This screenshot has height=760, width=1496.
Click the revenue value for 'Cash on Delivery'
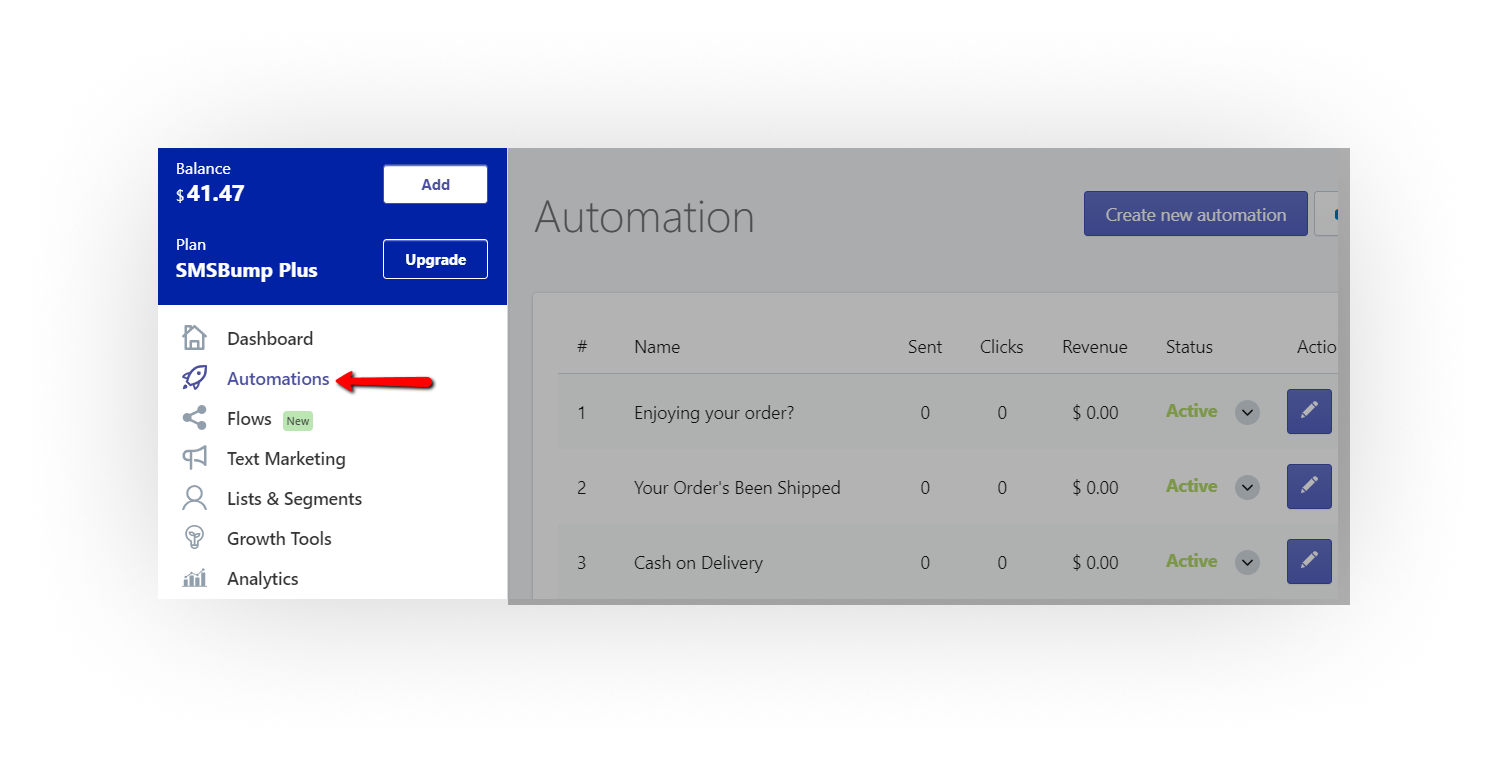(x=1095, y=562)
